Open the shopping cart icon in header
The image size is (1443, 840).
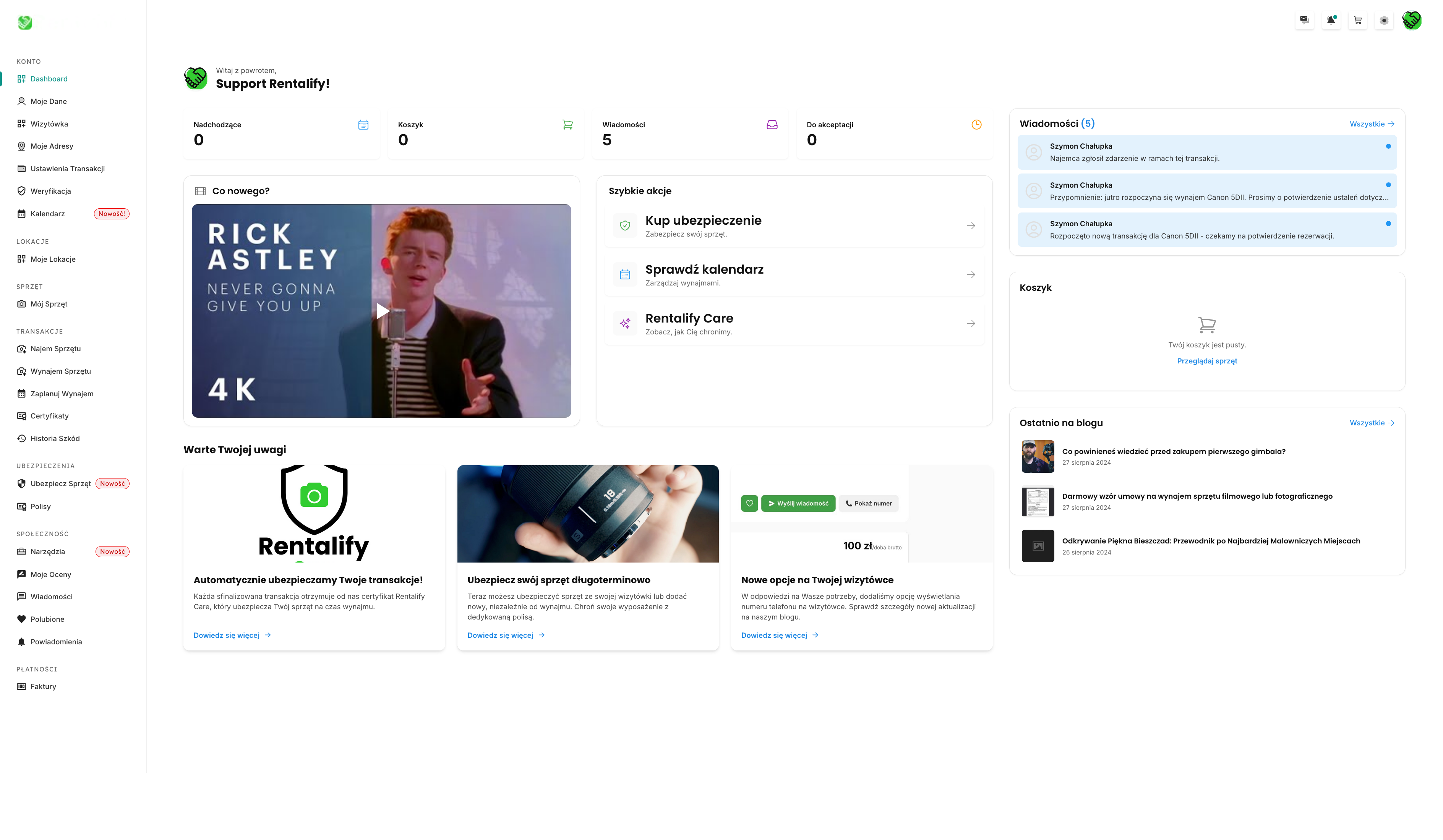pyautogui.click(x=1357, y=20)
